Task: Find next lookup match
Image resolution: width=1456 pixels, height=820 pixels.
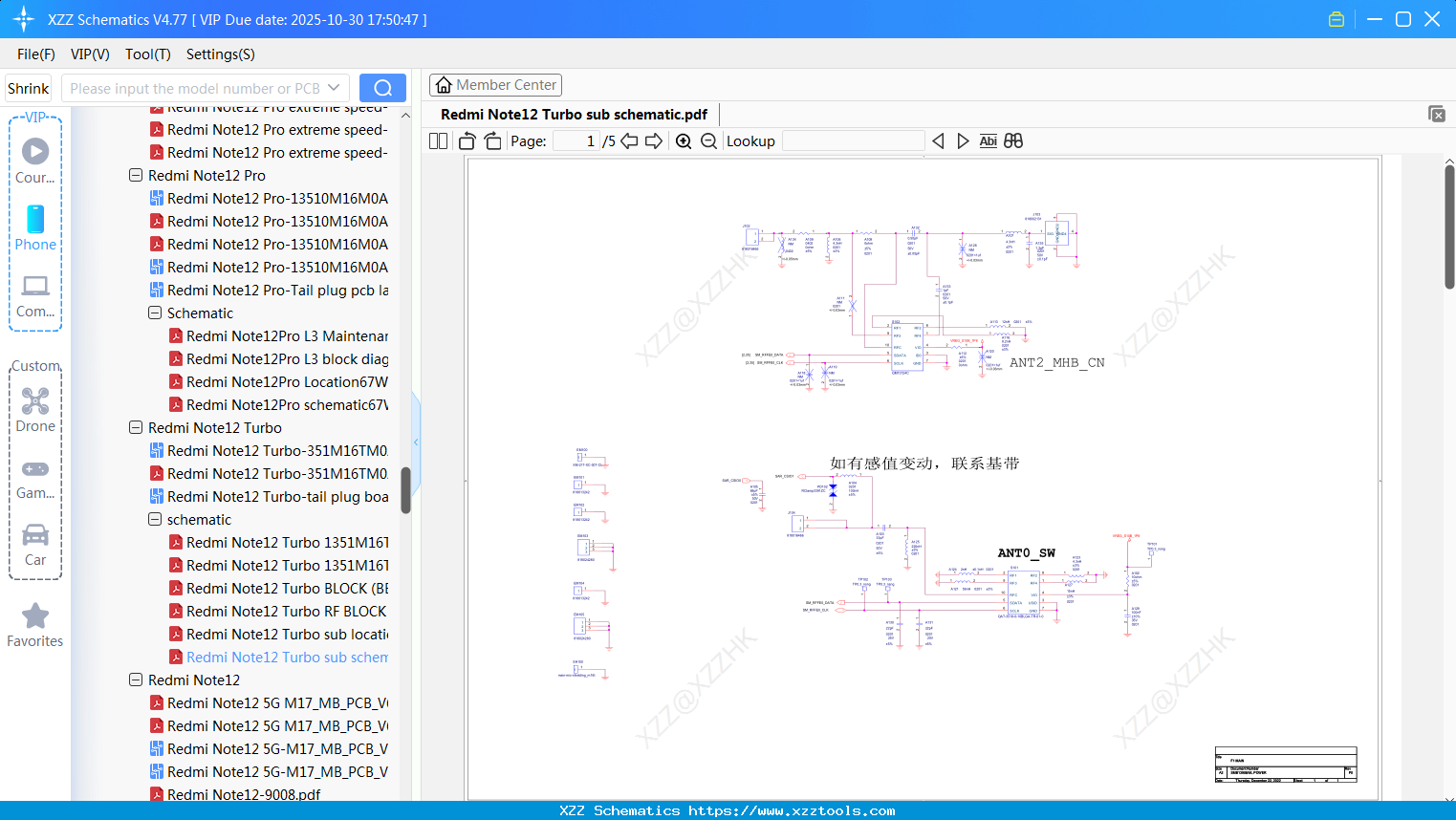Action: pyautogui.click(x=963, y=141)
